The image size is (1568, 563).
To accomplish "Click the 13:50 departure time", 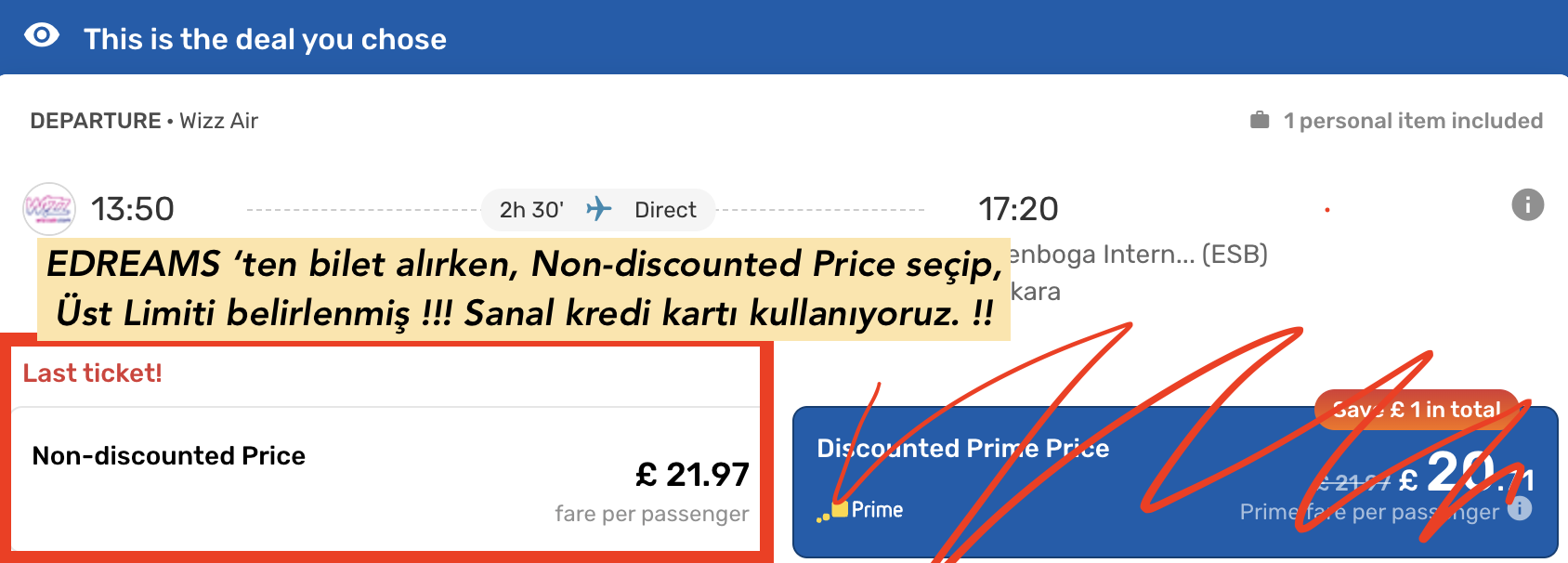I will pyautogui.click(x=133, y=209).
